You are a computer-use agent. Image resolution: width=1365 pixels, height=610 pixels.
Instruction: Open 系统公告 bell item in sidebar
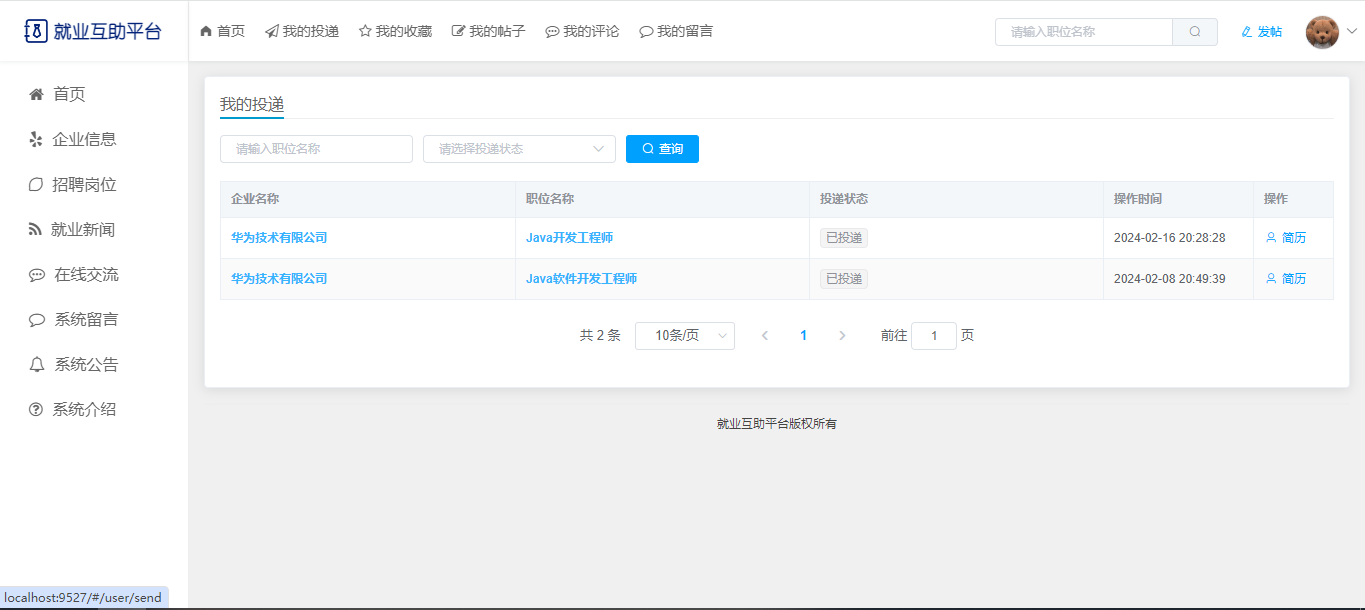click(x=85, y=365)
